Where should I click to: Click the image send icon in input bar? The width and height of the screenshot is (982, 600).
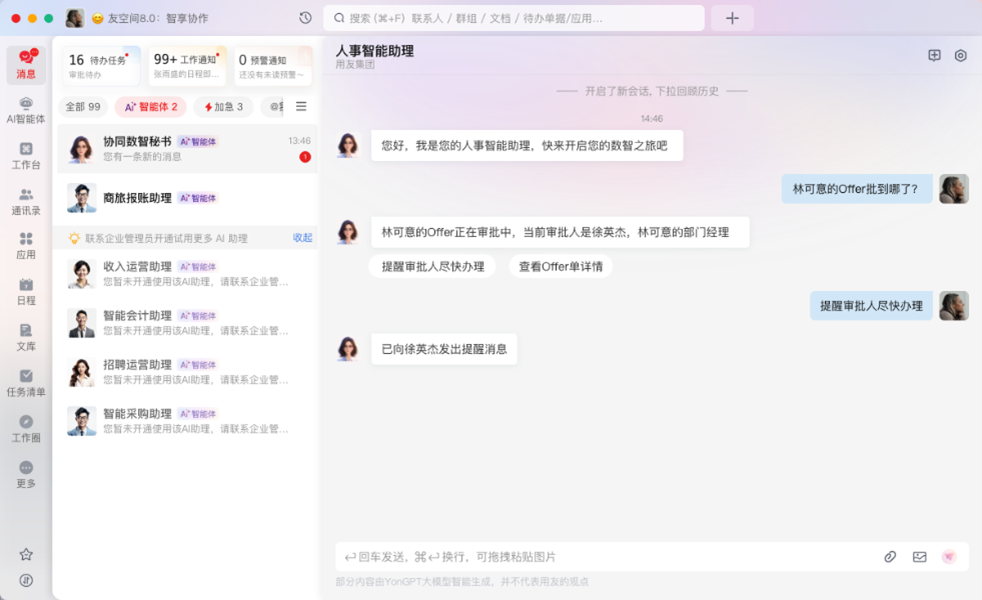[919, 557]
